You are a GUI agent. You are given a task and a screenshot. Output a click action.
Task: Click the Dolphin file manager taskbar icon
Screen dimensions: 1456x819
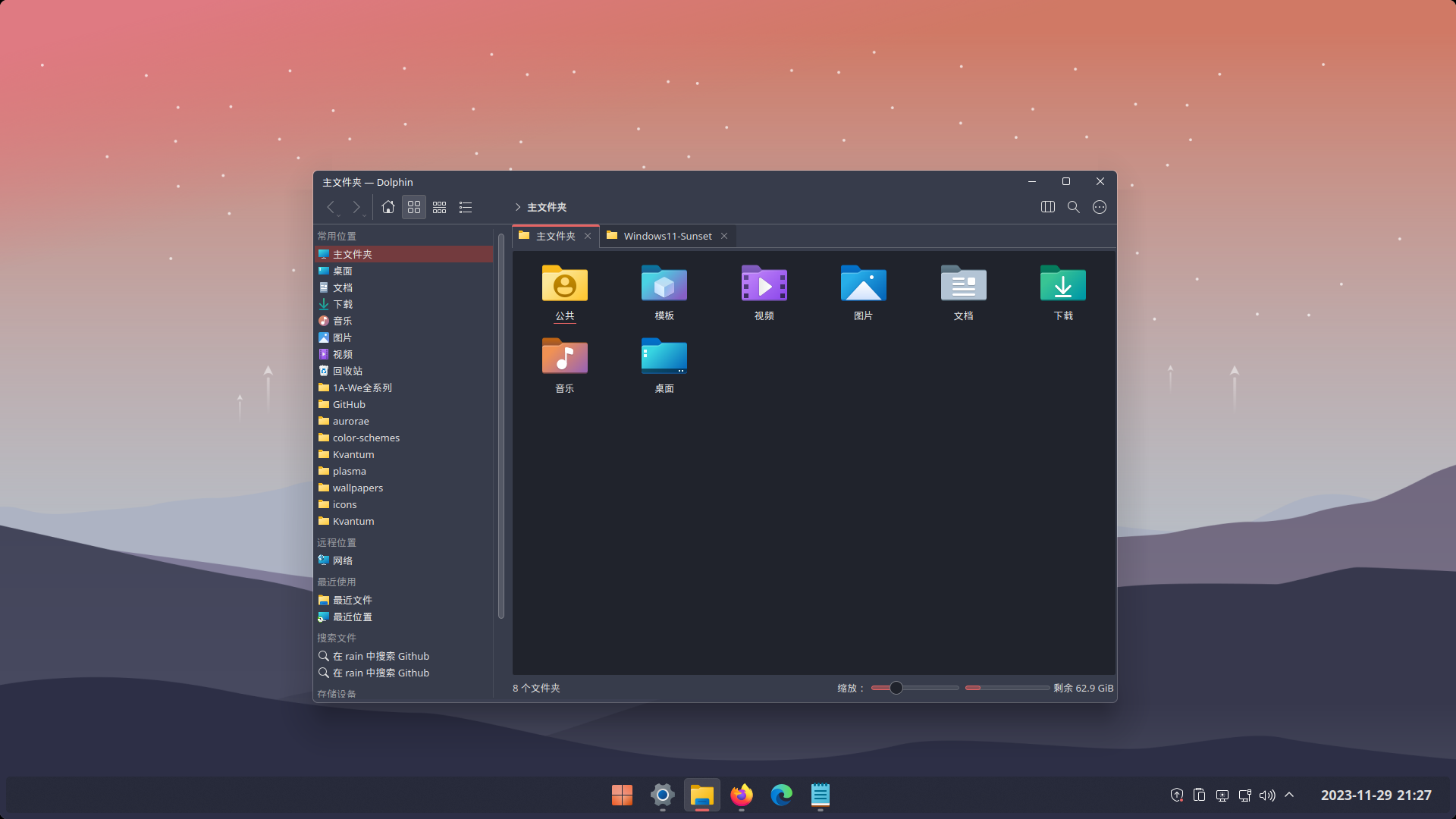[x=702, y=795]
